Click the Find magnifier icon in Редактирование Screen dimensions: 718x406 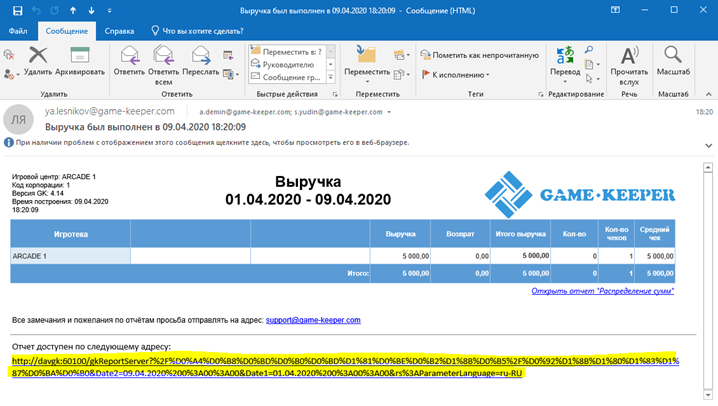tap(589, 49)
